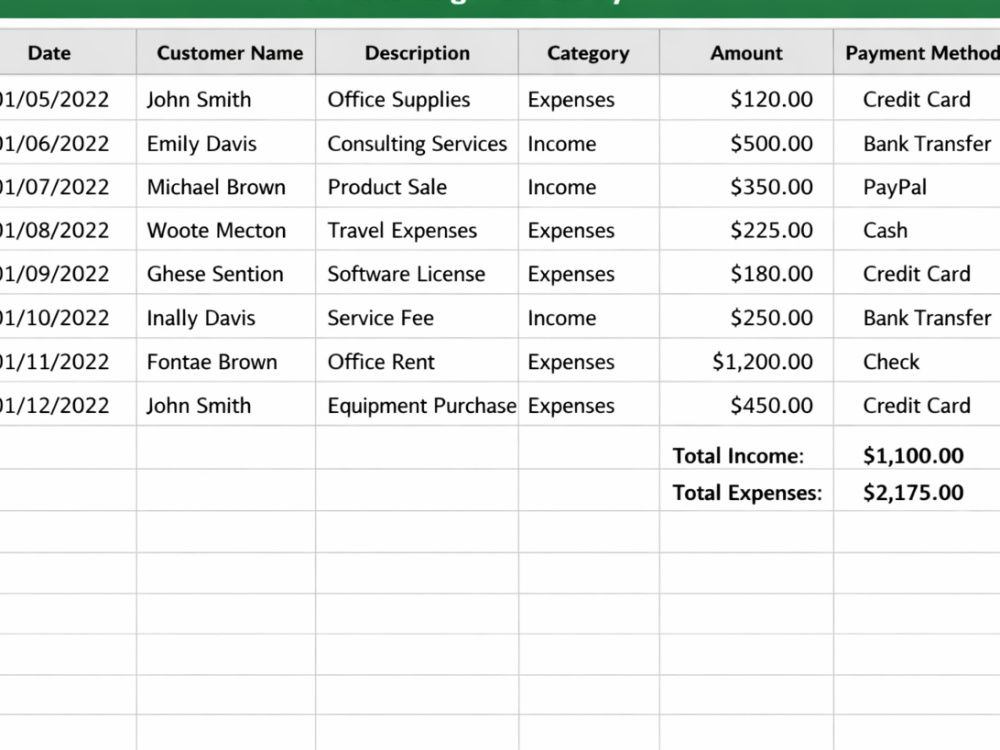This screenshot has height=750, width=1000.
Task: Click the $1,100.00 total income value
Action: [913, 455]
